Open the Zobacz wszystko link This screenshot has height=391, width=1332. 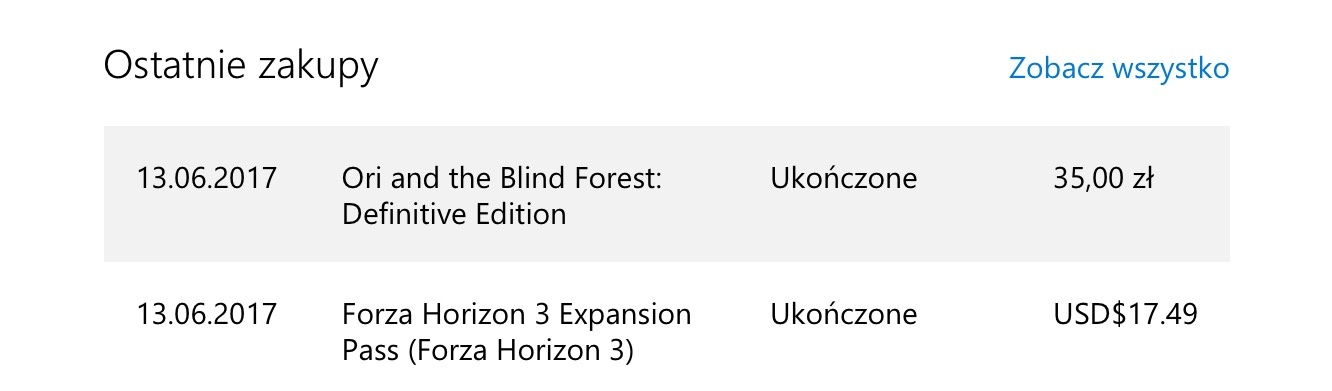pos(1119,68)
